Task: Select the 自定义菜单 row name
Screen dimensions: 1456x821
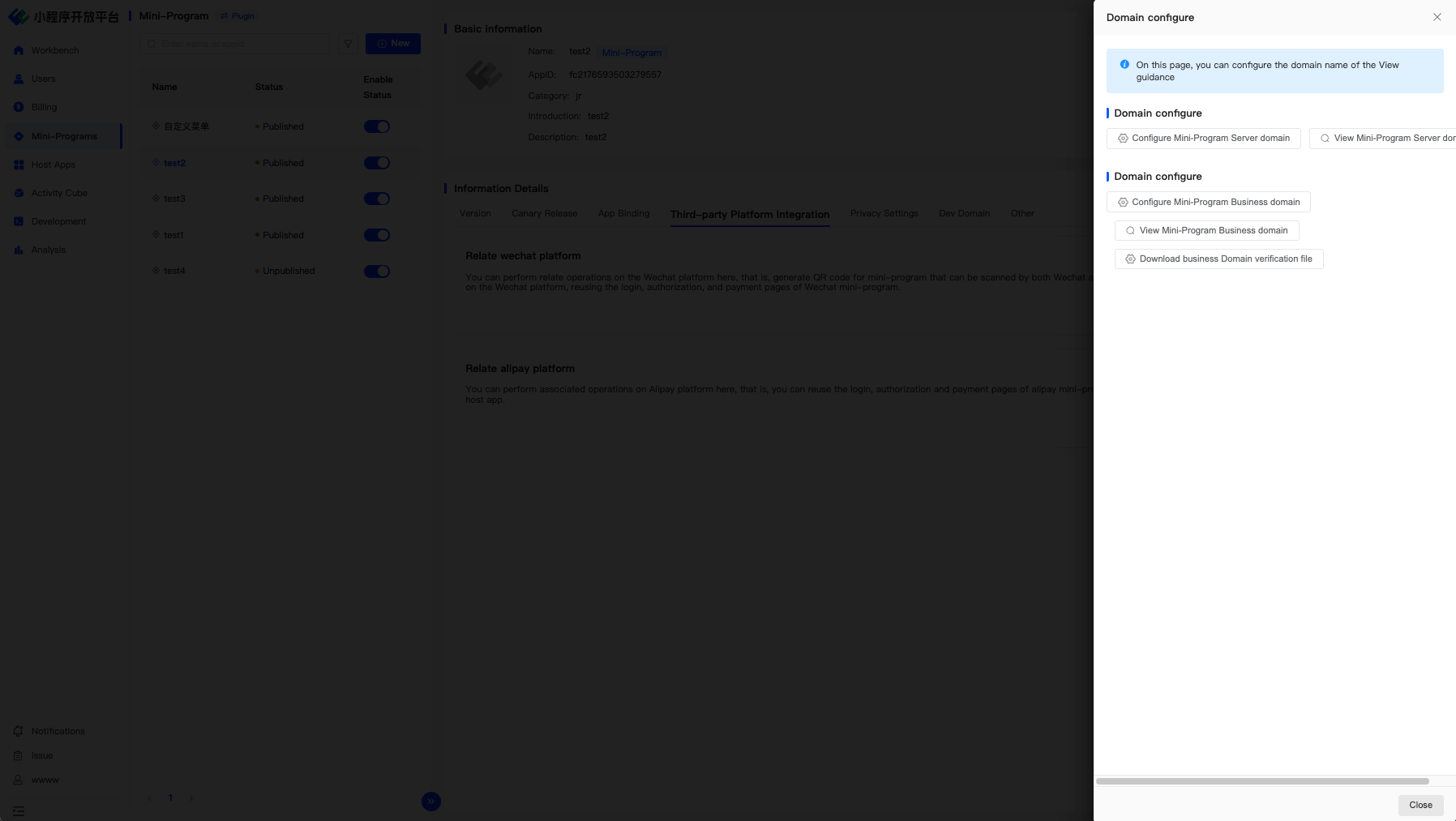Action: [x=186, y=126]
